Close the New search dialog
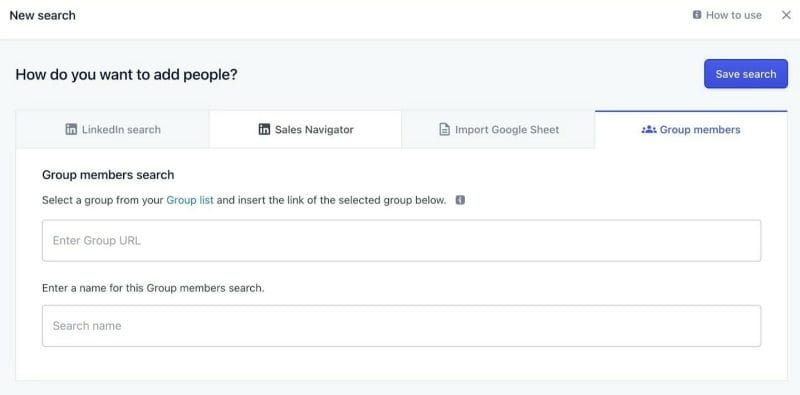 point(786,15)
